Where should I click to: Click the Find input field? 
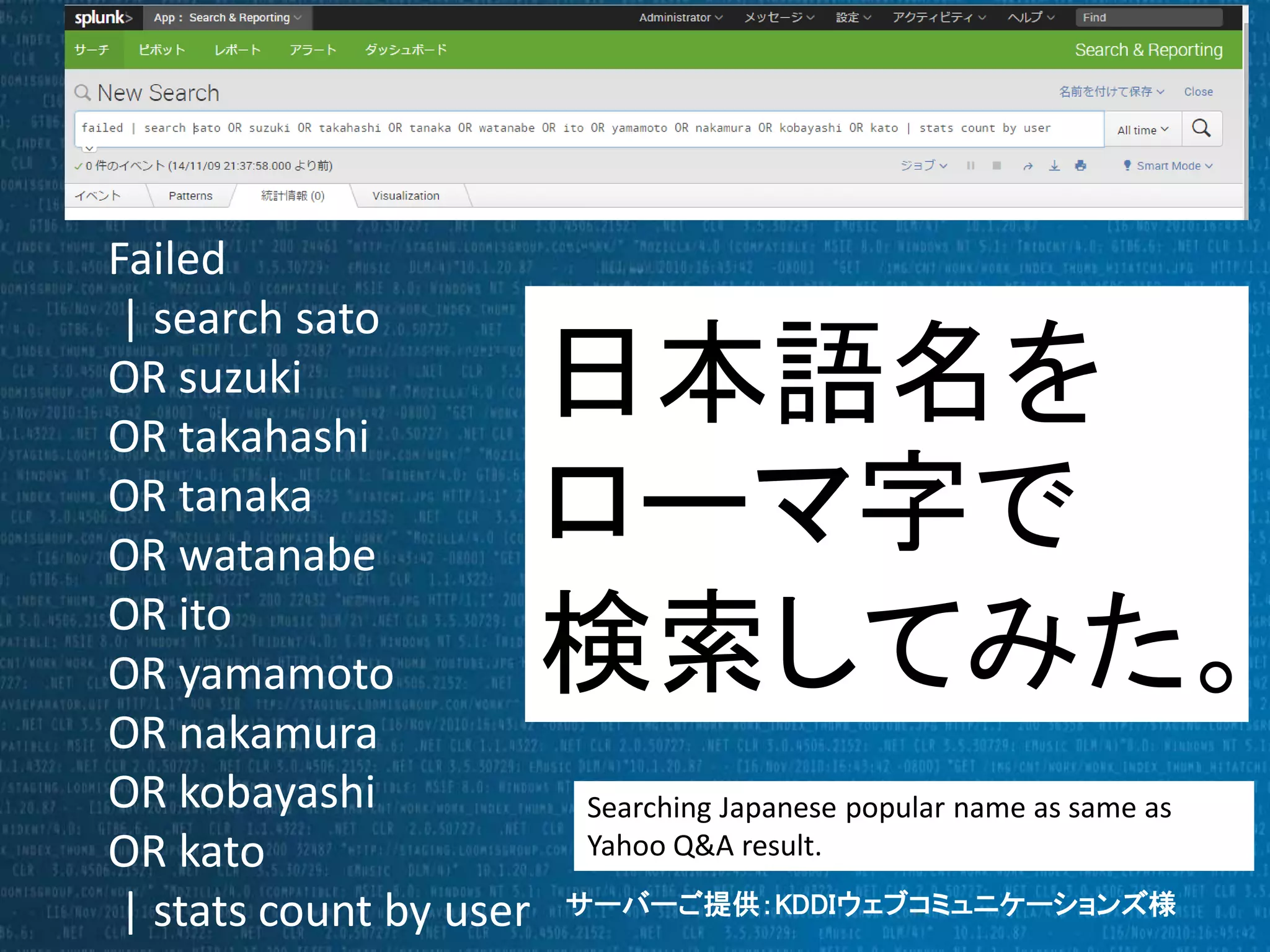pos(1149,17)
